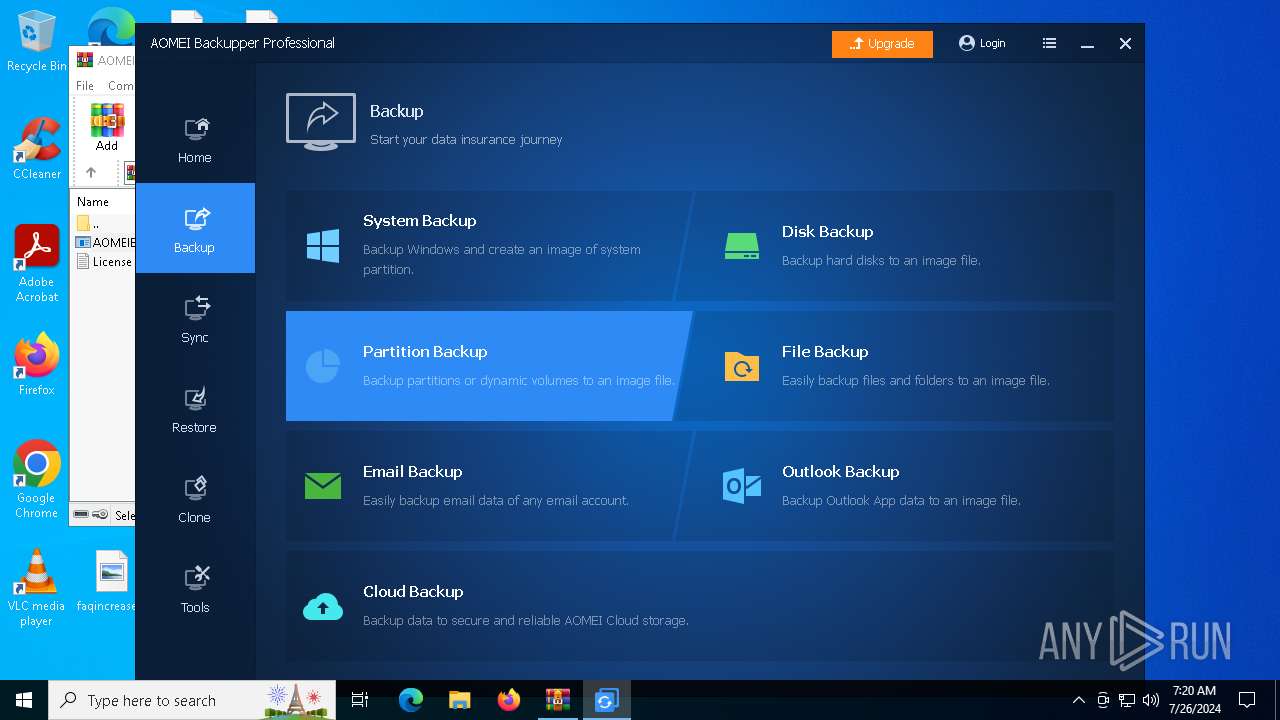Screen dimensions: 1280x720
Task: Click the Outlook Backup icon
Action: pyautogui.click(x=742, y=486)
